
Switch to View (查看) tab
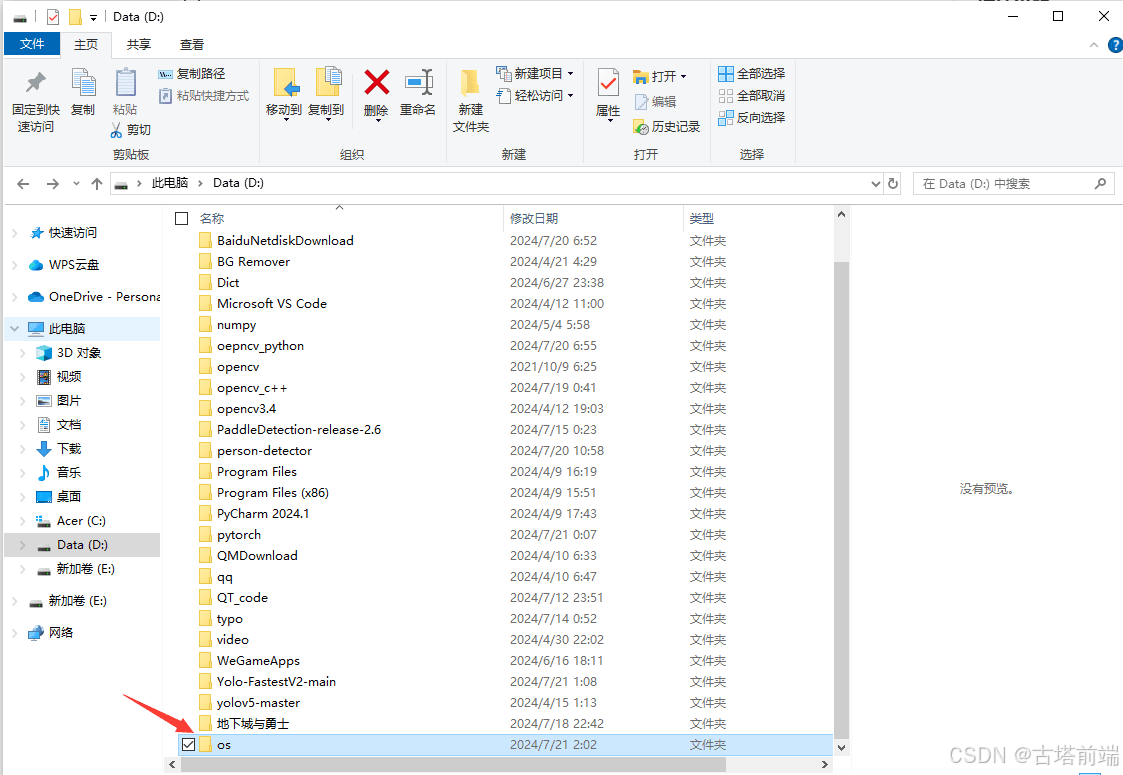click(x=192, y=44)
